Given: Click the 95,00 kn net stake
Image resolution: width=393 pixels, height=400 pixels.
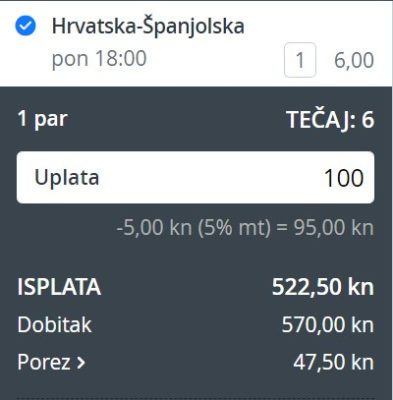Looking at the screenshot, I should 333,228.
